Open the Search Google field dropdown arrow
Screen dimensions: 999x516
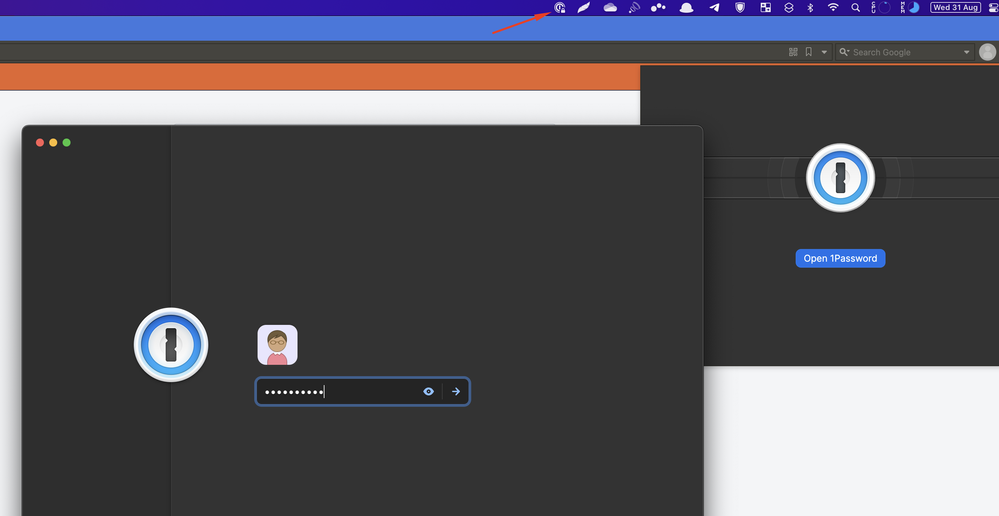point(967,52)
